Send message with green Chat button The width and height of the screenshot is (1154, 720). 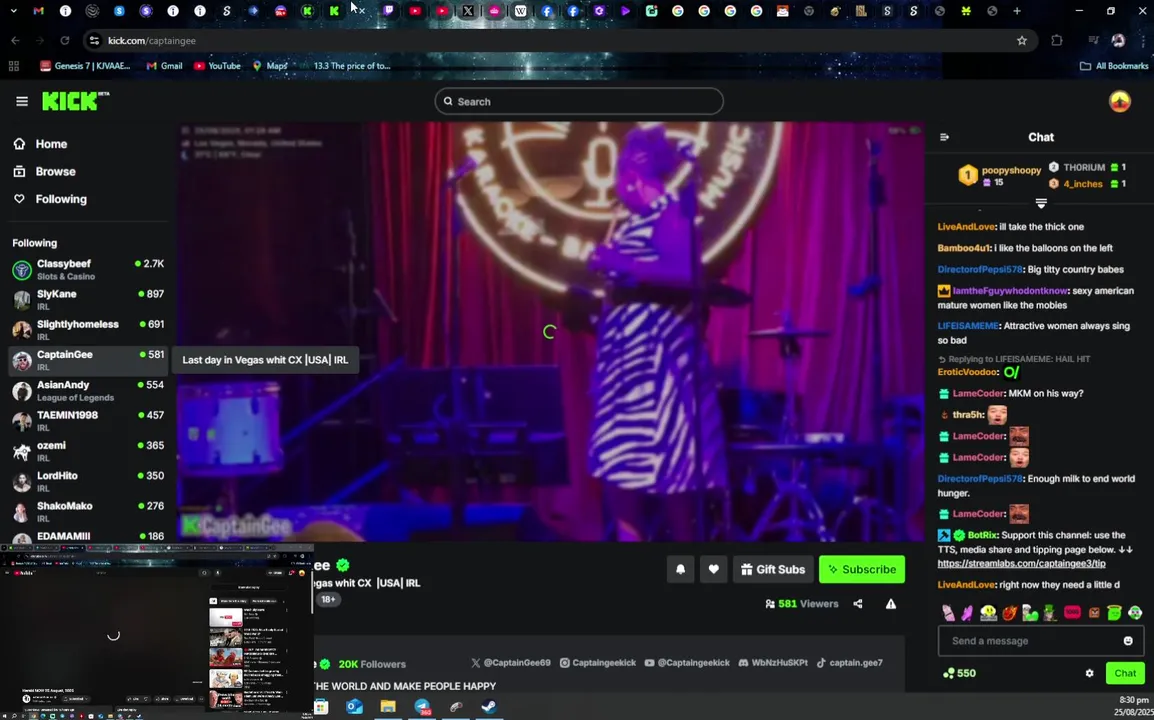pos(1125,673)
